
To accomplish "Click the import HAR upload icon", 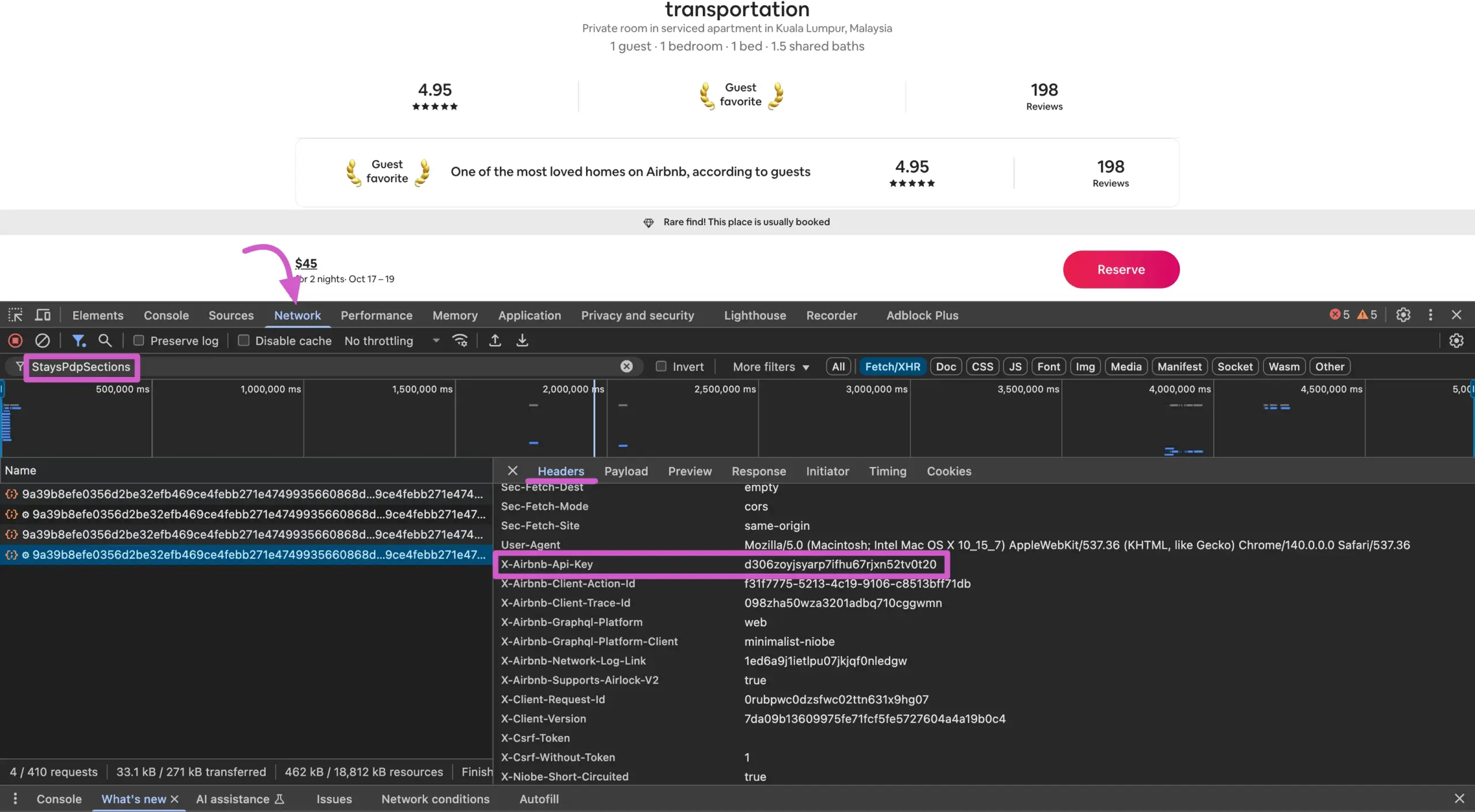I will [x=495, y=341].
